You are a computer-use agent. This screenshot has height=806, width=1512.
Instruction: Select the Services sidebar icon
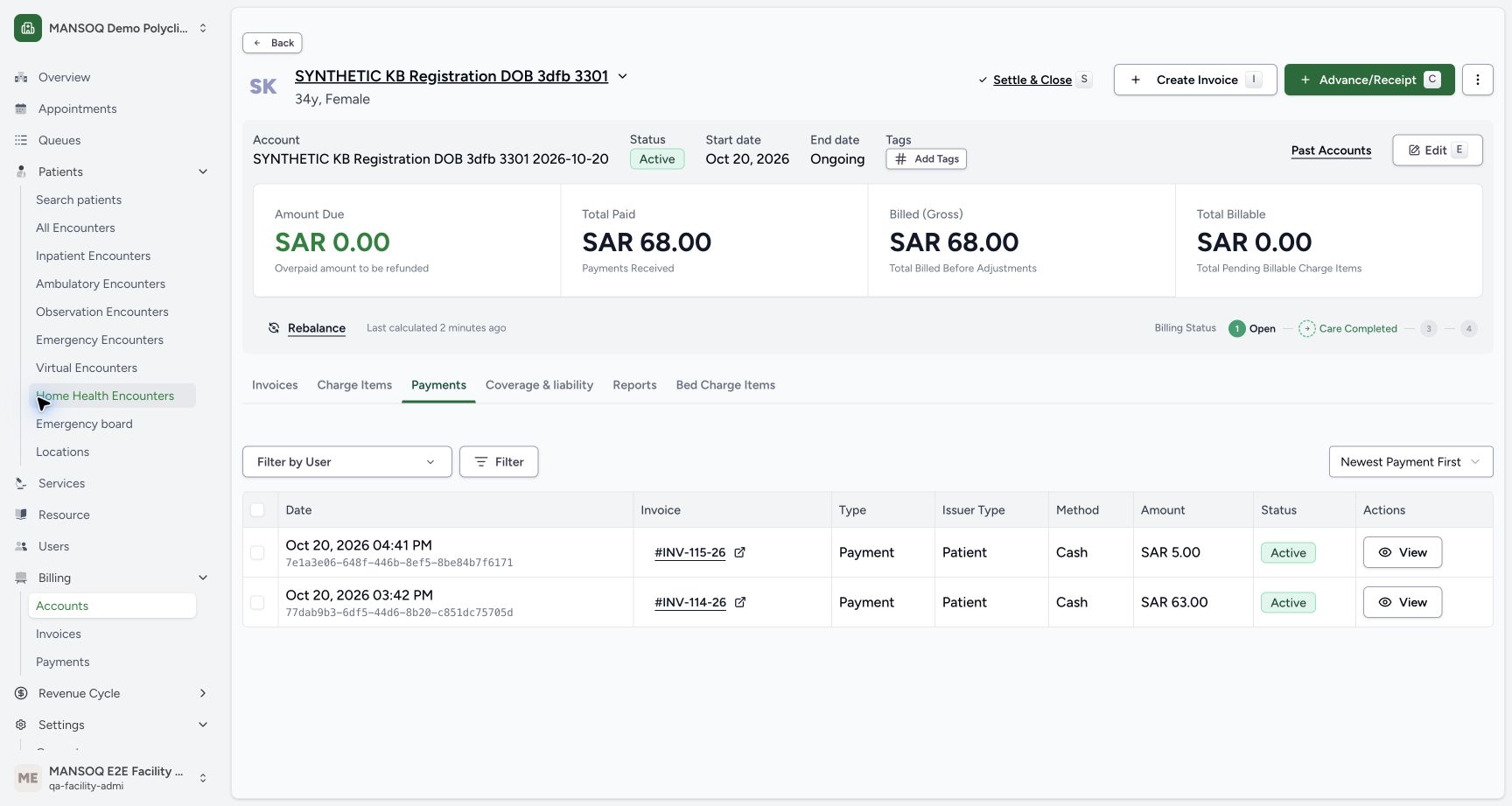(x=21, y=483)
